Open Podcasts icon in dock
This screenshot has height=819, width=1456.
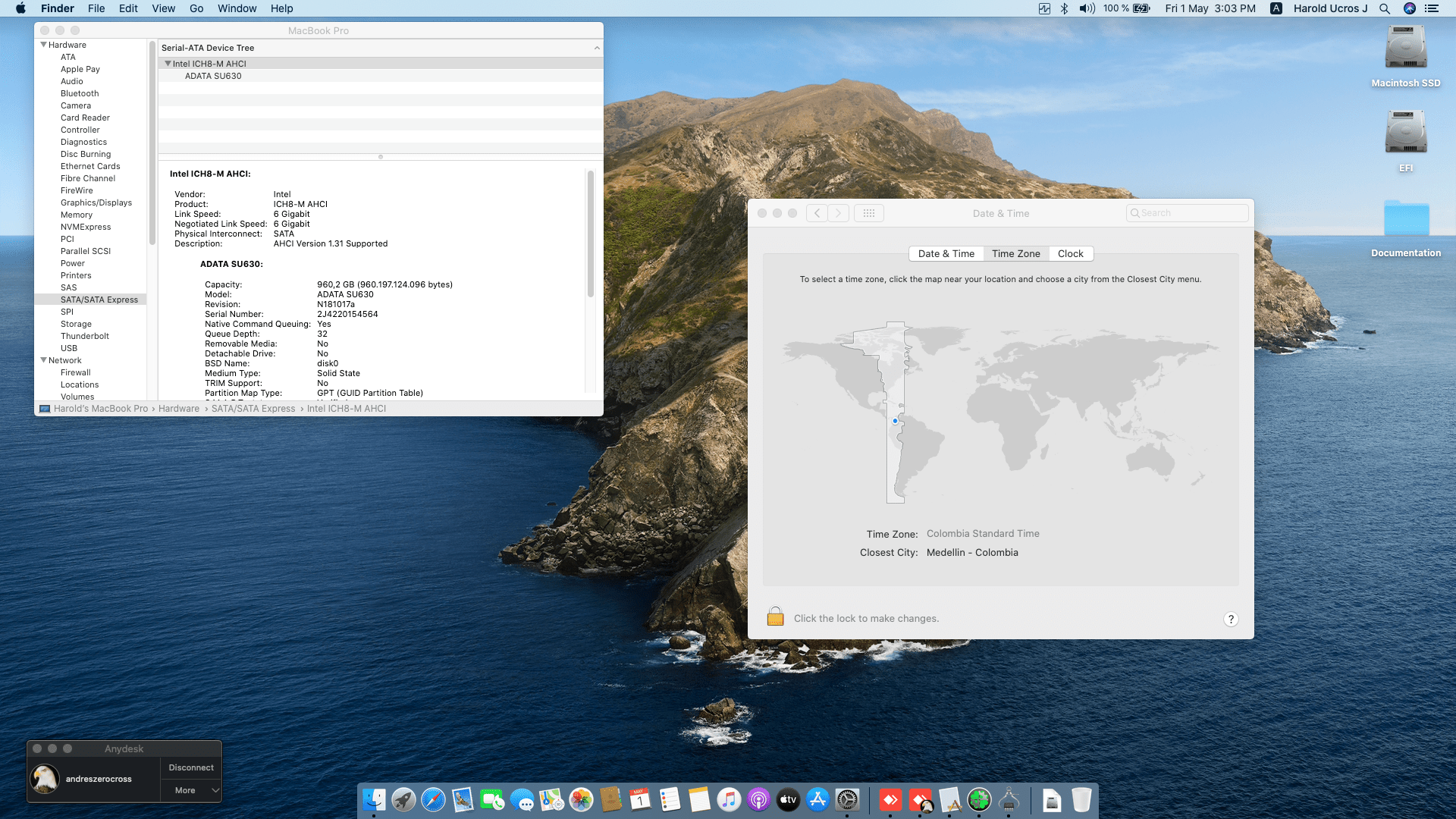tap(758, 799)
